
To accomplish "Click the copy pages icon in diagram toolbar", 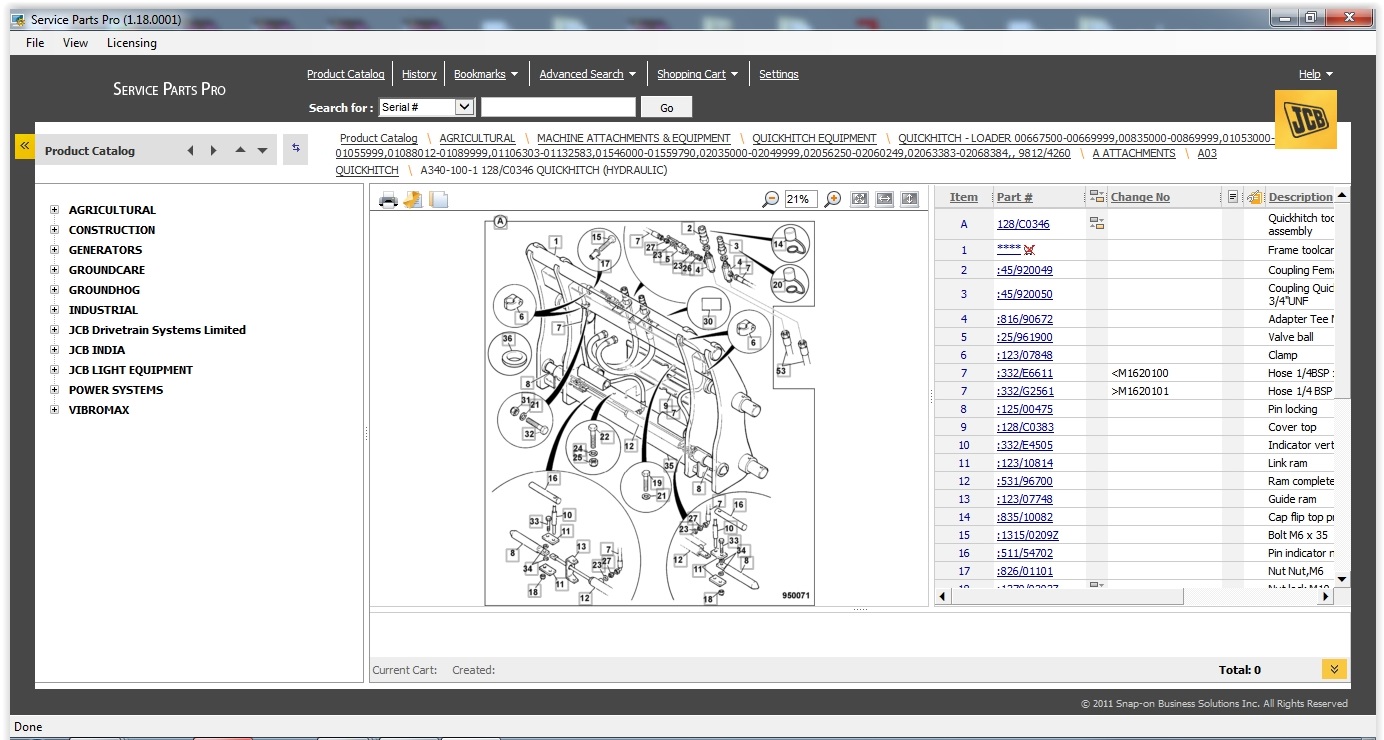I will point(439,199).
